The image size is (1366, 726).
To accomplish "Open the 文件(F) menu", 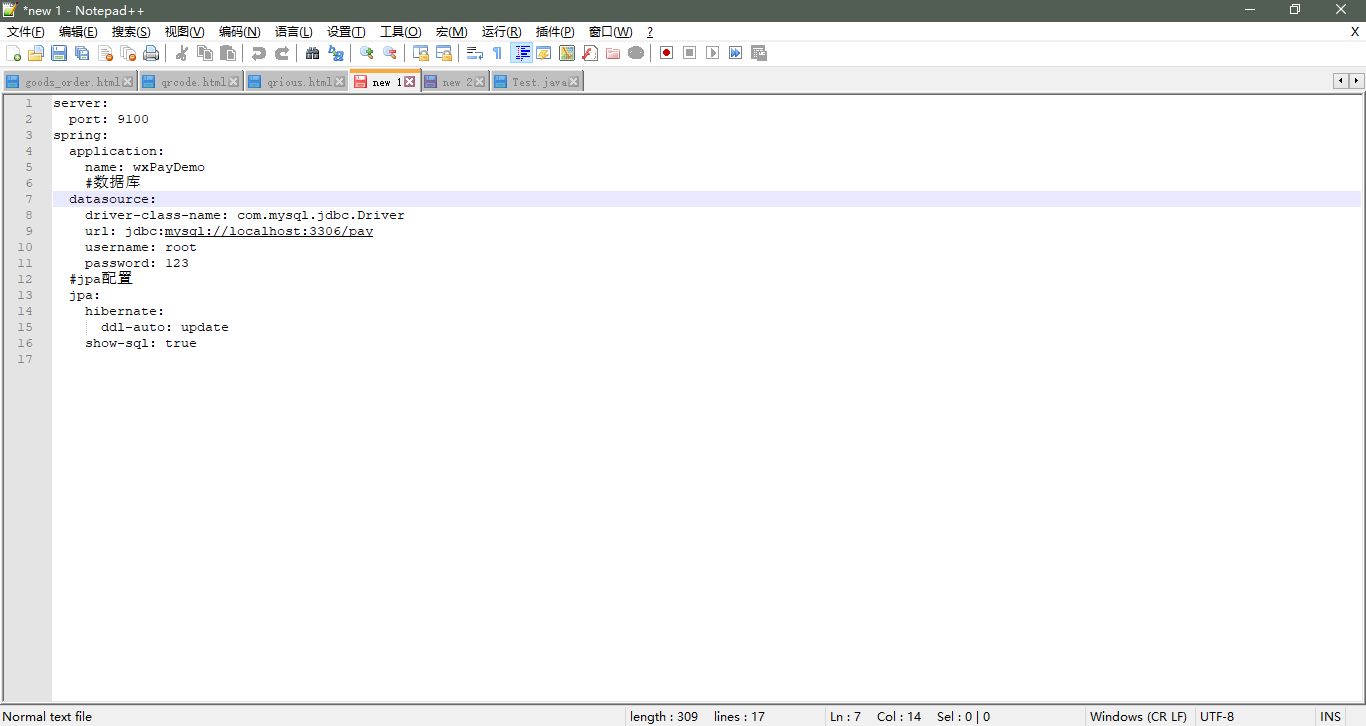I will pyautogui.click(x=26, y=32).
